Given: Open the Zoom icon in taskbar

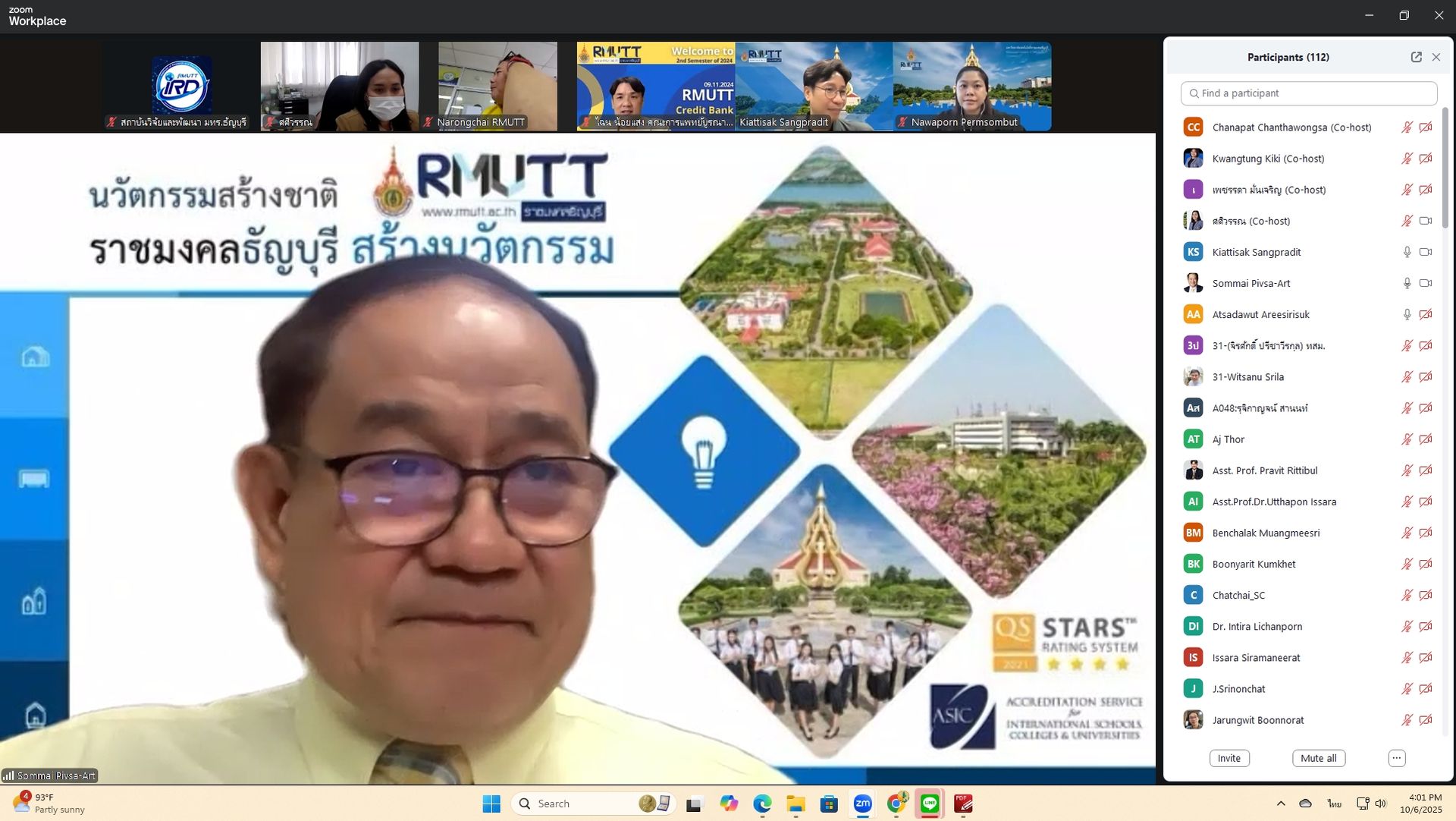Looking at the screenshot, I should click(863, 804).
